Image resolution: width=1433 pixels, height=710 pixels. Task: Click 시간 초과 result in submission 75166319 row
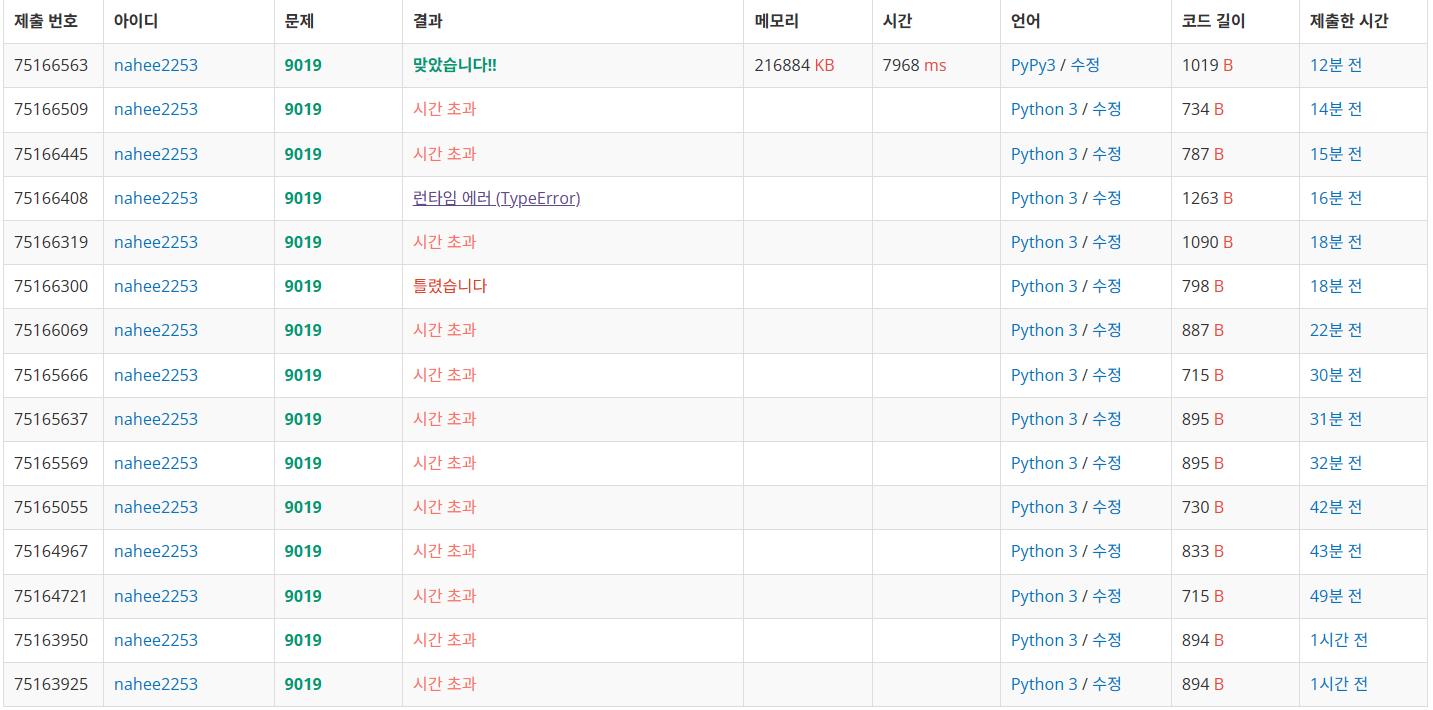tap(445, 242)
